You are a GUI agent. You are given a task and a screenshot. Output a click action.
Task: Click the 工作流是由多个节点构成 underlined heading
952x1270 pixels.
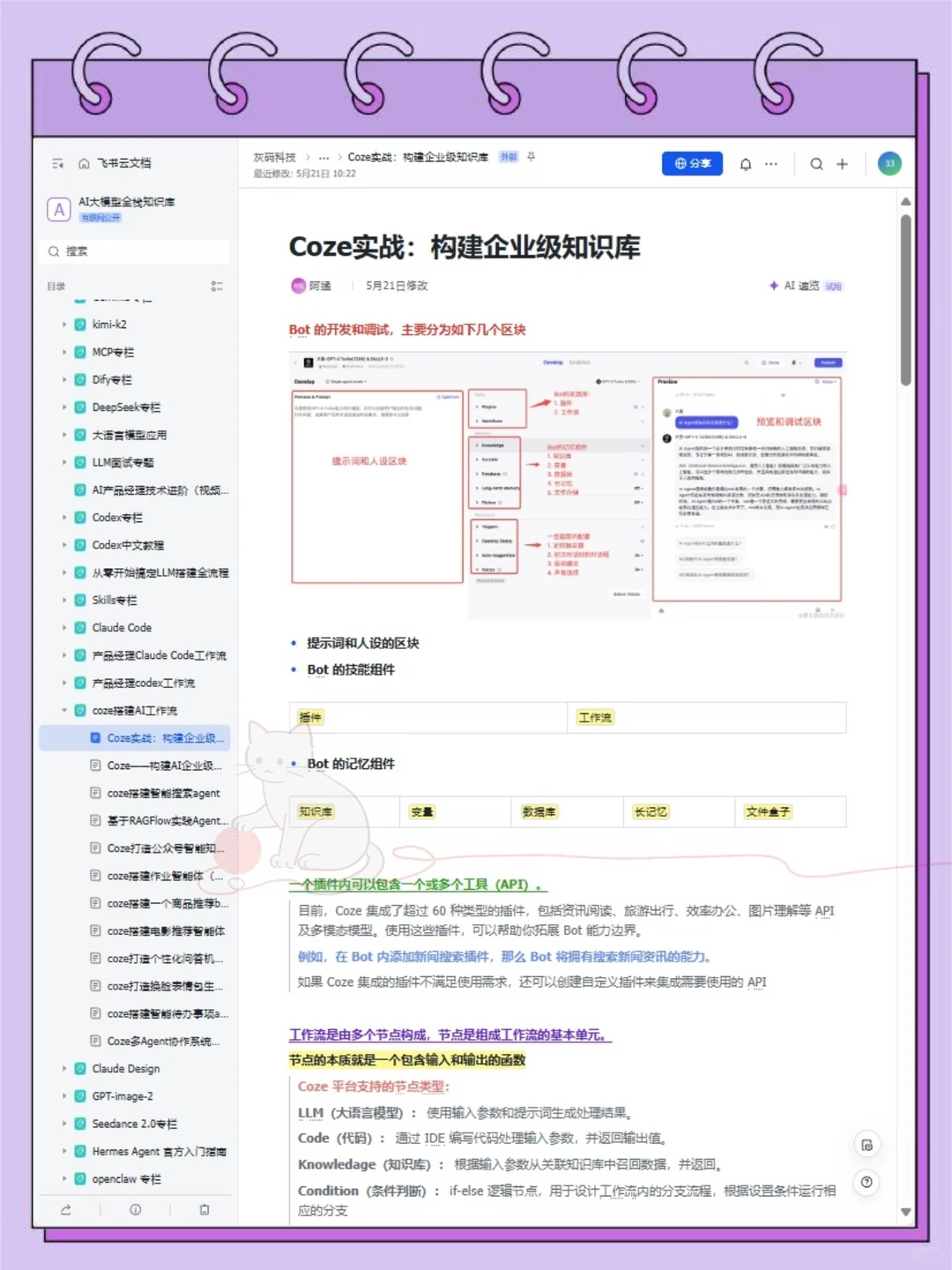[450, 1035]
